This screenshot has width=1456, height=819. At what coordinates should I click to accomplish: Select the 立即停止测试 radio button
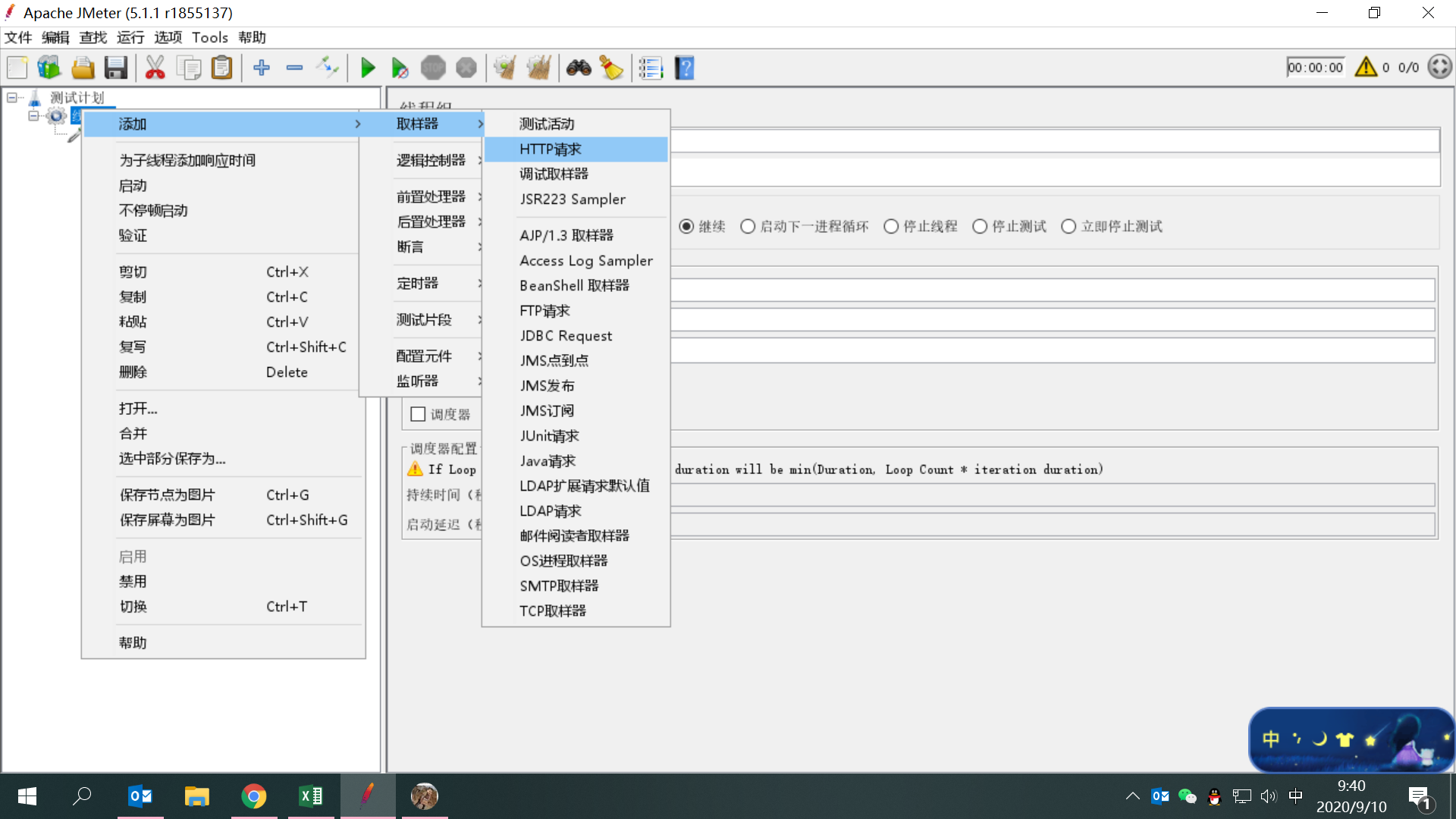pyautogui.click(x=1068, y=227)
